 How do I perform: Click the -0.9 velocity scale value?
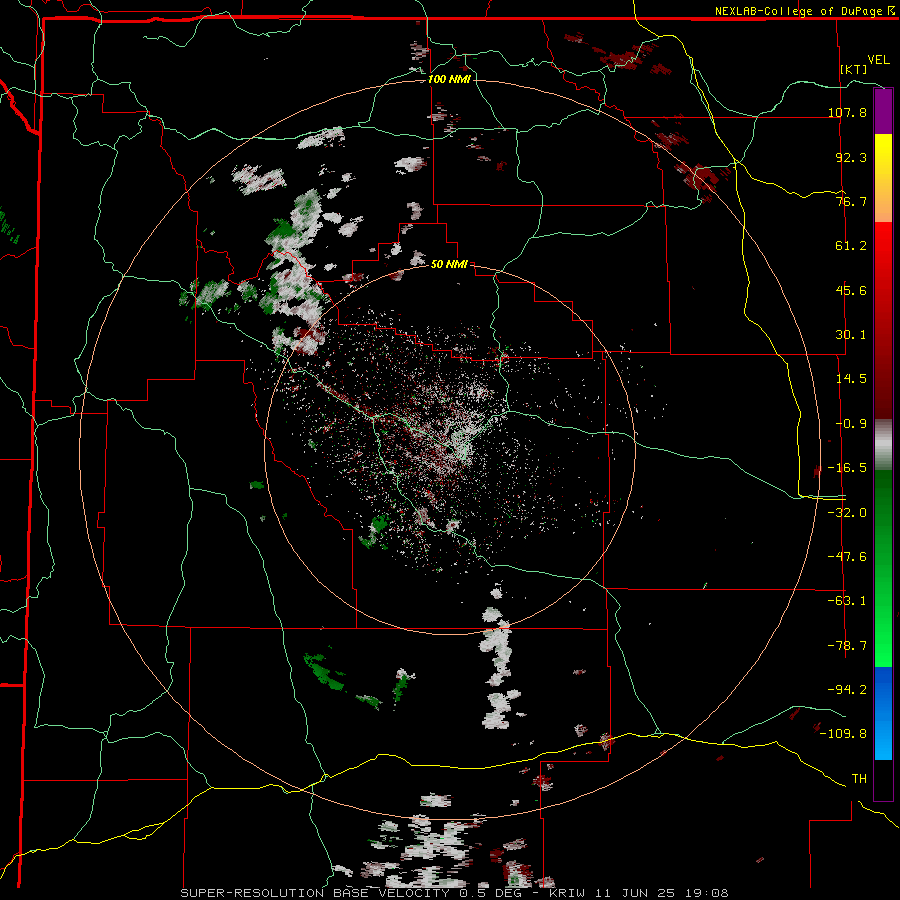851,423
